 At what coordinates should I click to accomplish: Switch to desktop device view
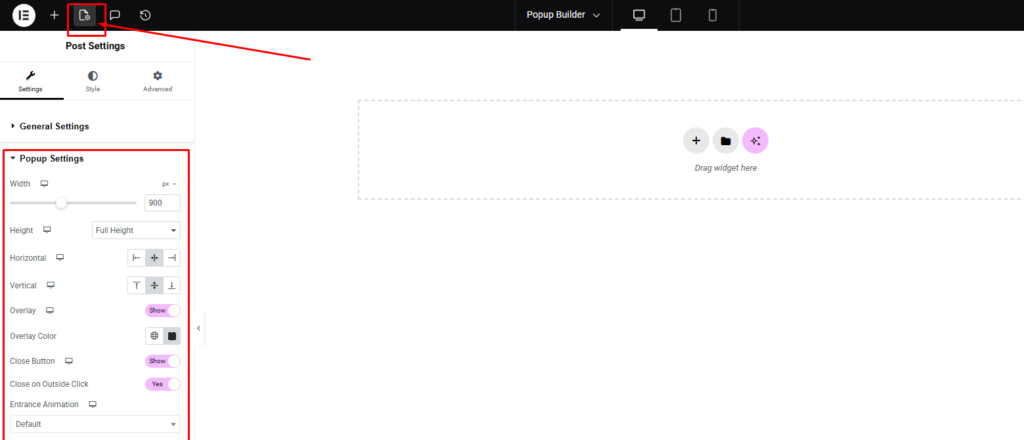(639, 15)
